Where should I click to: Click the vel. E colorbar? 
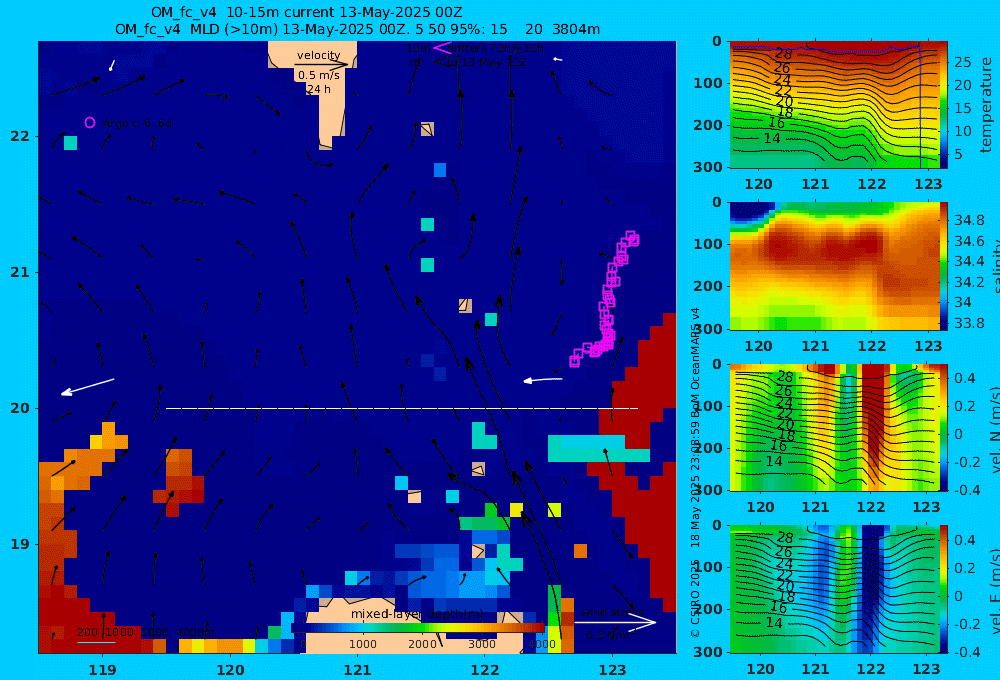[x=943, y=589]
